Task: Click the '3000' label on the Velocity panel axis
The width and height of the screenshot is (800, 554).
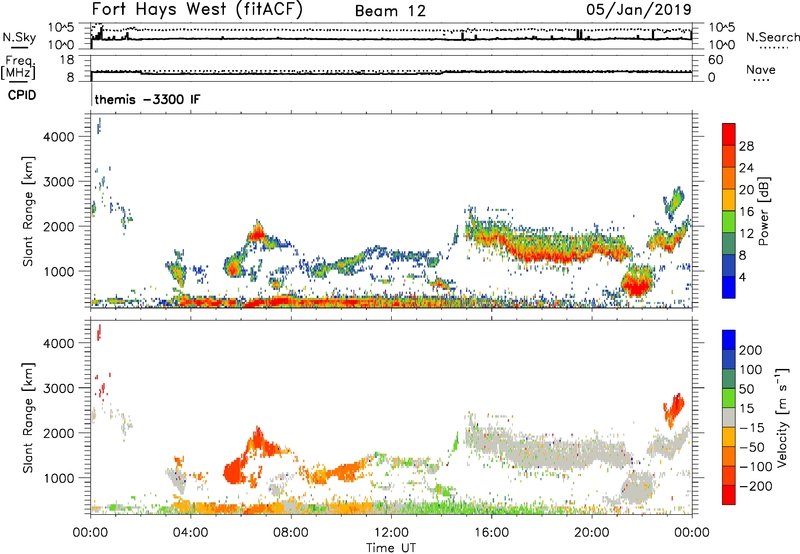Action: (59, 388)
